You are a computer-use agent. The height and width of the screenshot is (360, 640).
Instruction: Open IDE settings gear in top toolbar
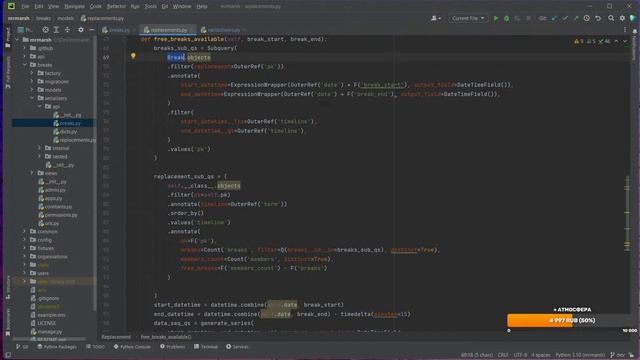point(622,18)
